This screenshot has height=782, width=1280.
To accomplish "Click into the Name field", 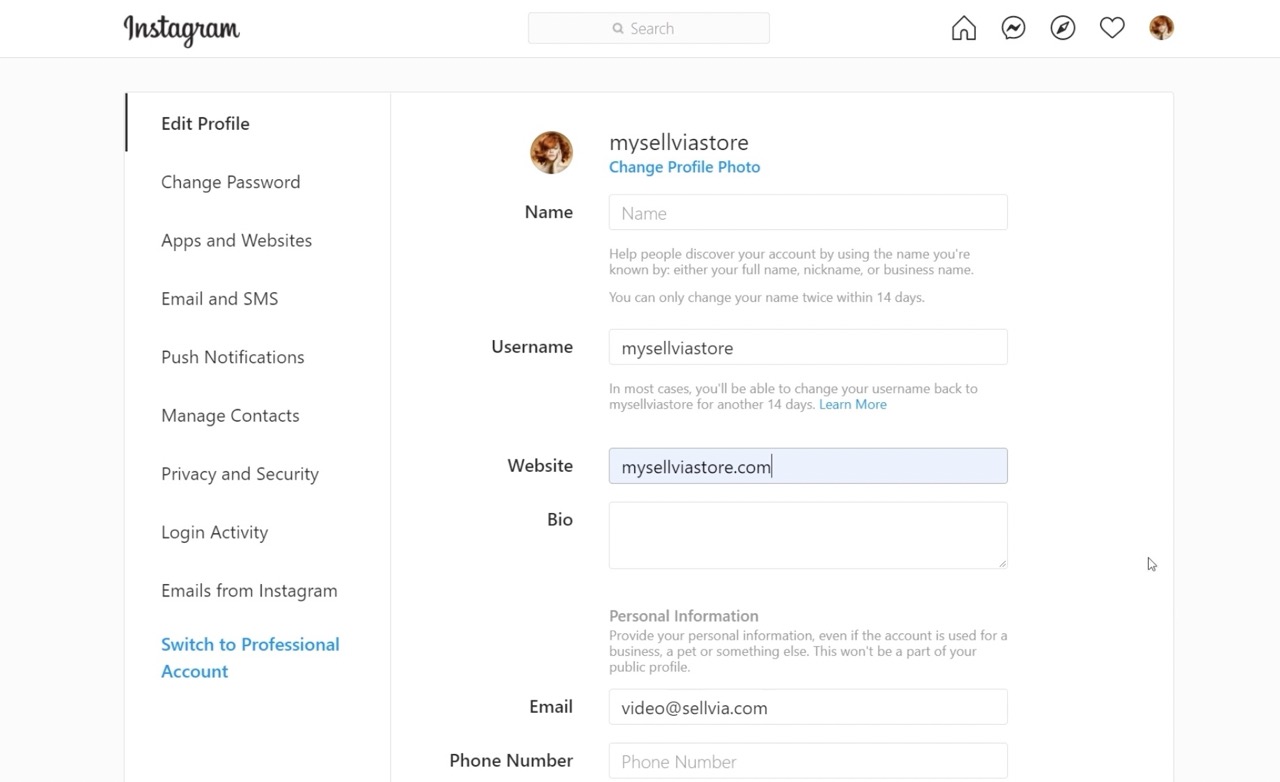I will click(x=807, y=213).
